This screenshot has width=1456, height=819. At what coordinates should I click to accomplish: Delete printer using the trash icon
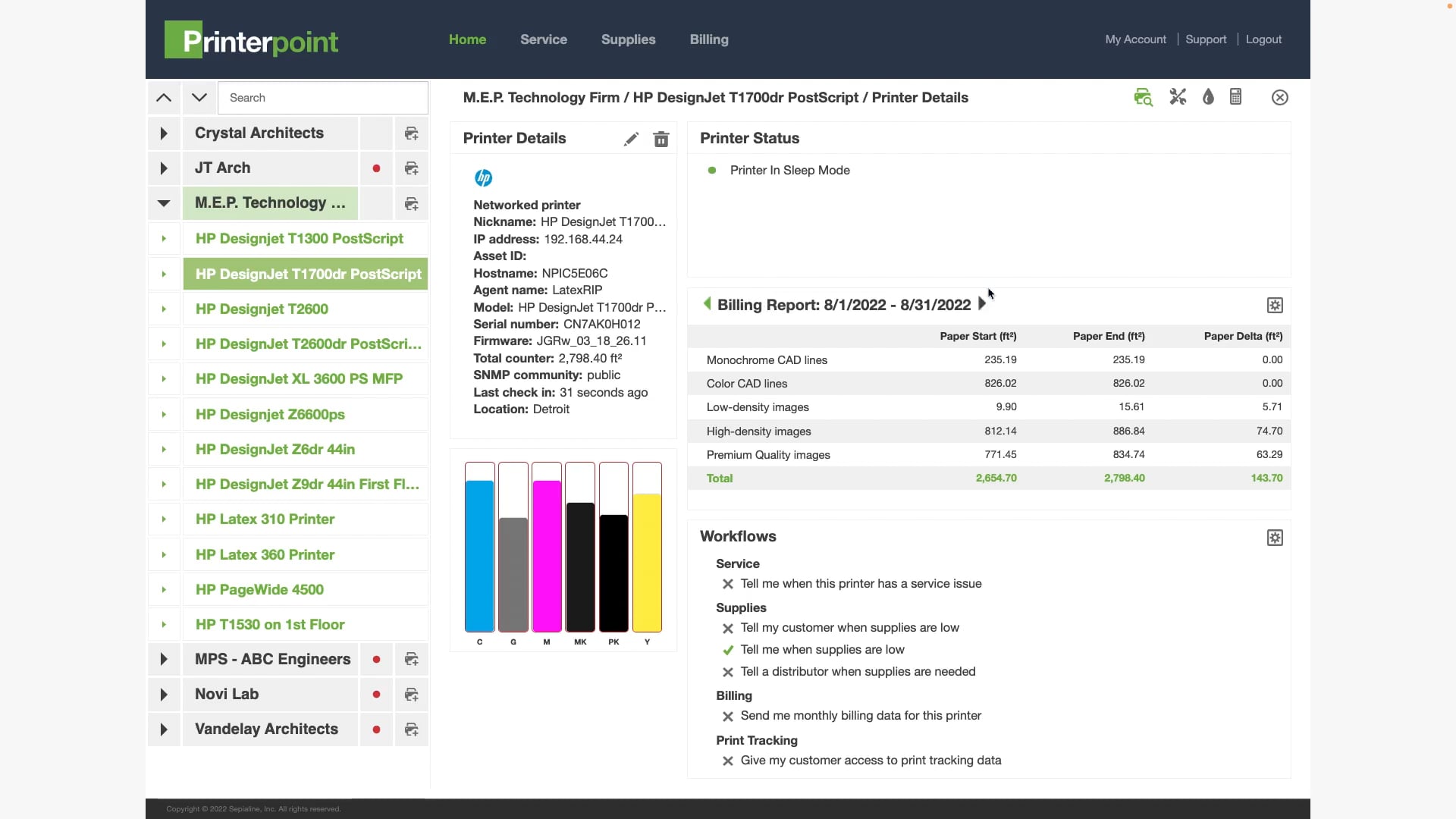coord(661,139)
